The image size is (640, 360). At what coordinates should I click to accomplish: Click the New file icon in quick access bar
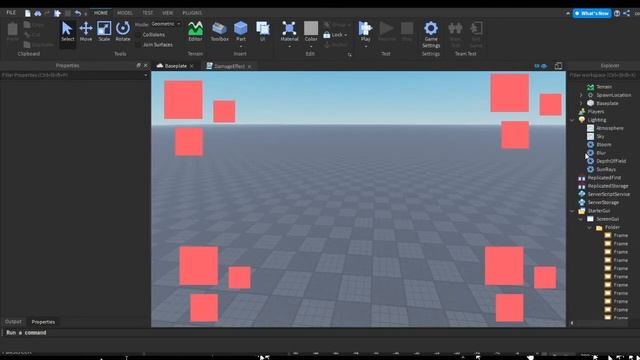pyautogui.click(x=28, y=13)
